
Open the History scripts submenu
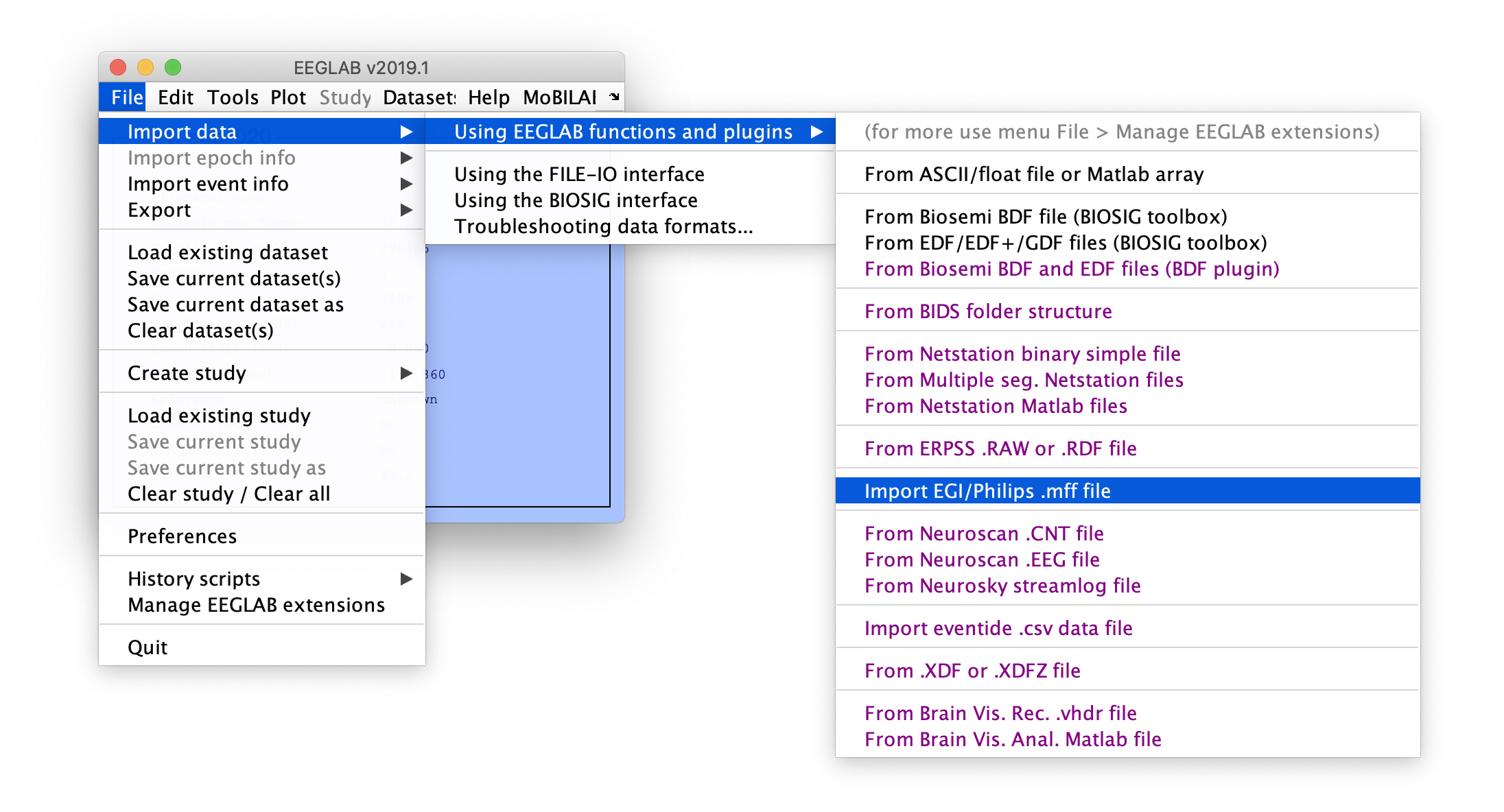(x=406, y=579)
